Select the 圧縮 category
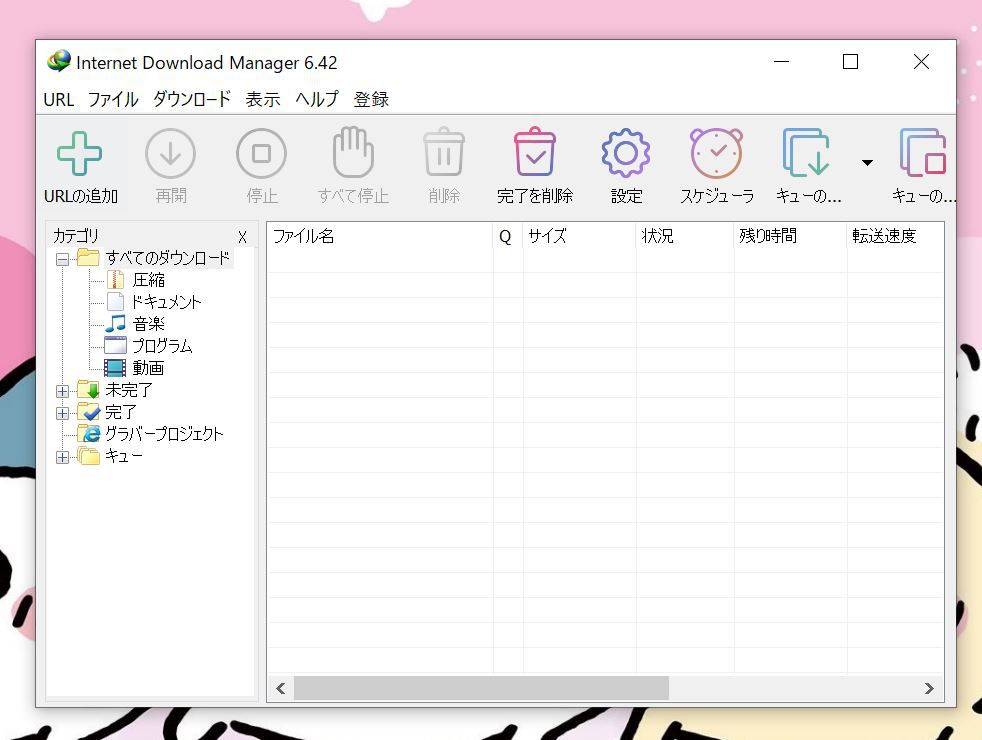 pos(148,280)
